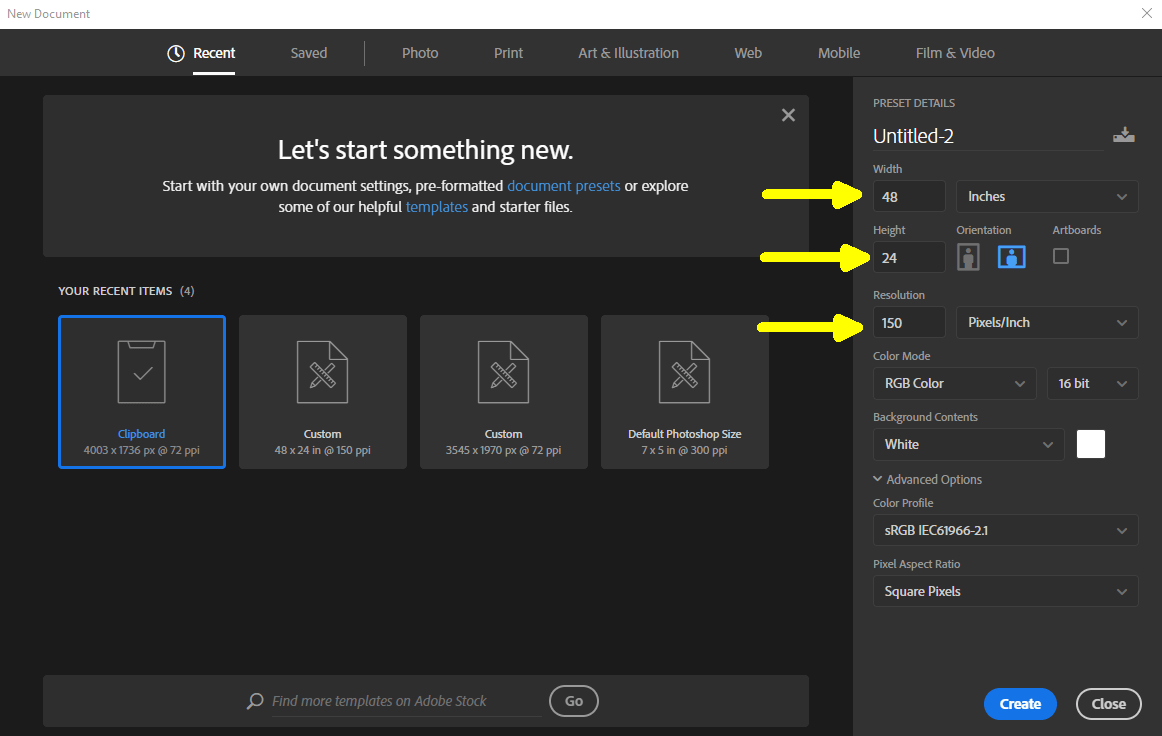Switch to the Film & Video tab
The image size is (1162, 736).
[955, 53]
